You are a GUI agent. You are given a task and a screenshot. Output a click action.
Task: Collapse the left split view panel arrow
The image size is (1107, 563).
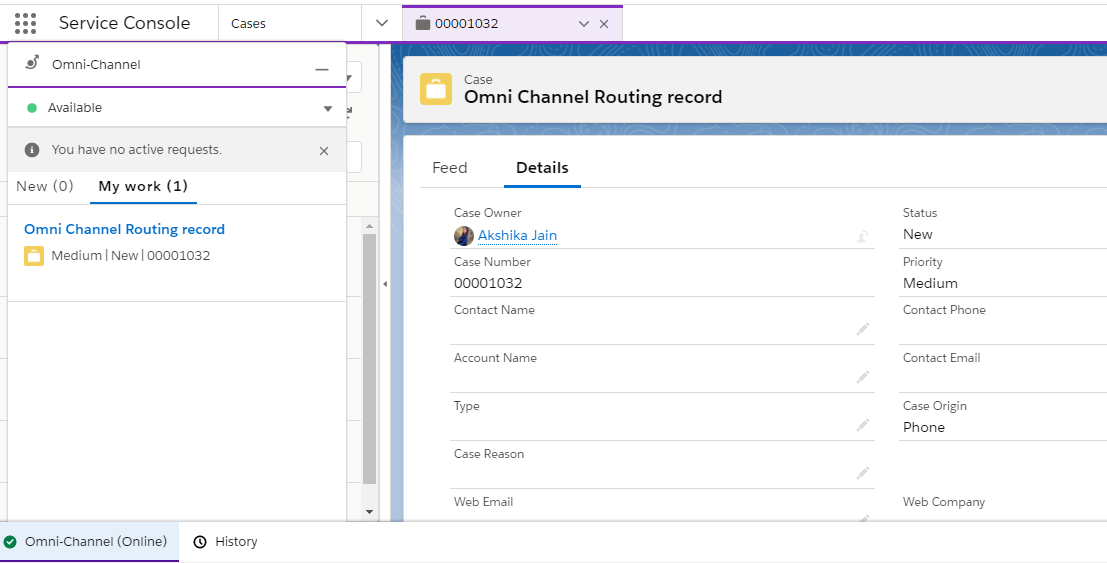pyautogui.click(x=385, y=284)
